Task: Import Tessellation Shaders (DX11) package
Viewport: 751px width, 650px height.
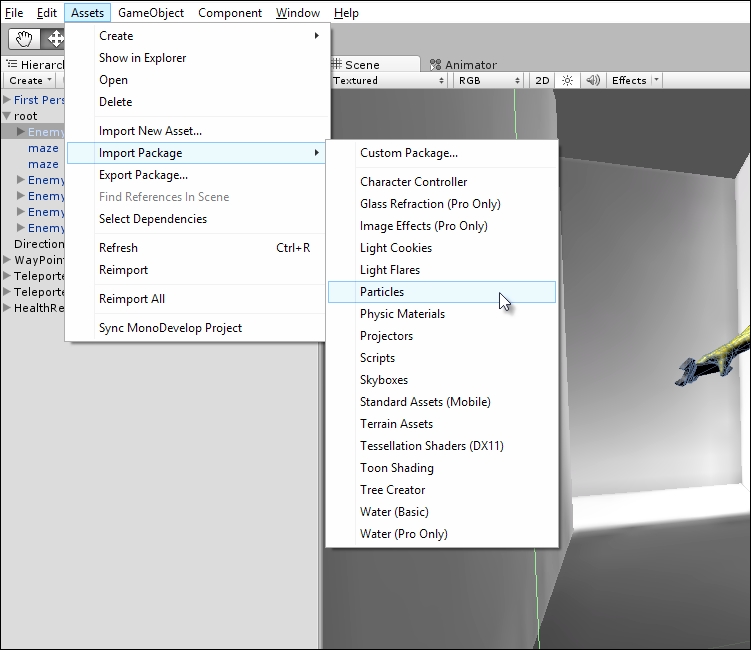Action: (442, 446)
